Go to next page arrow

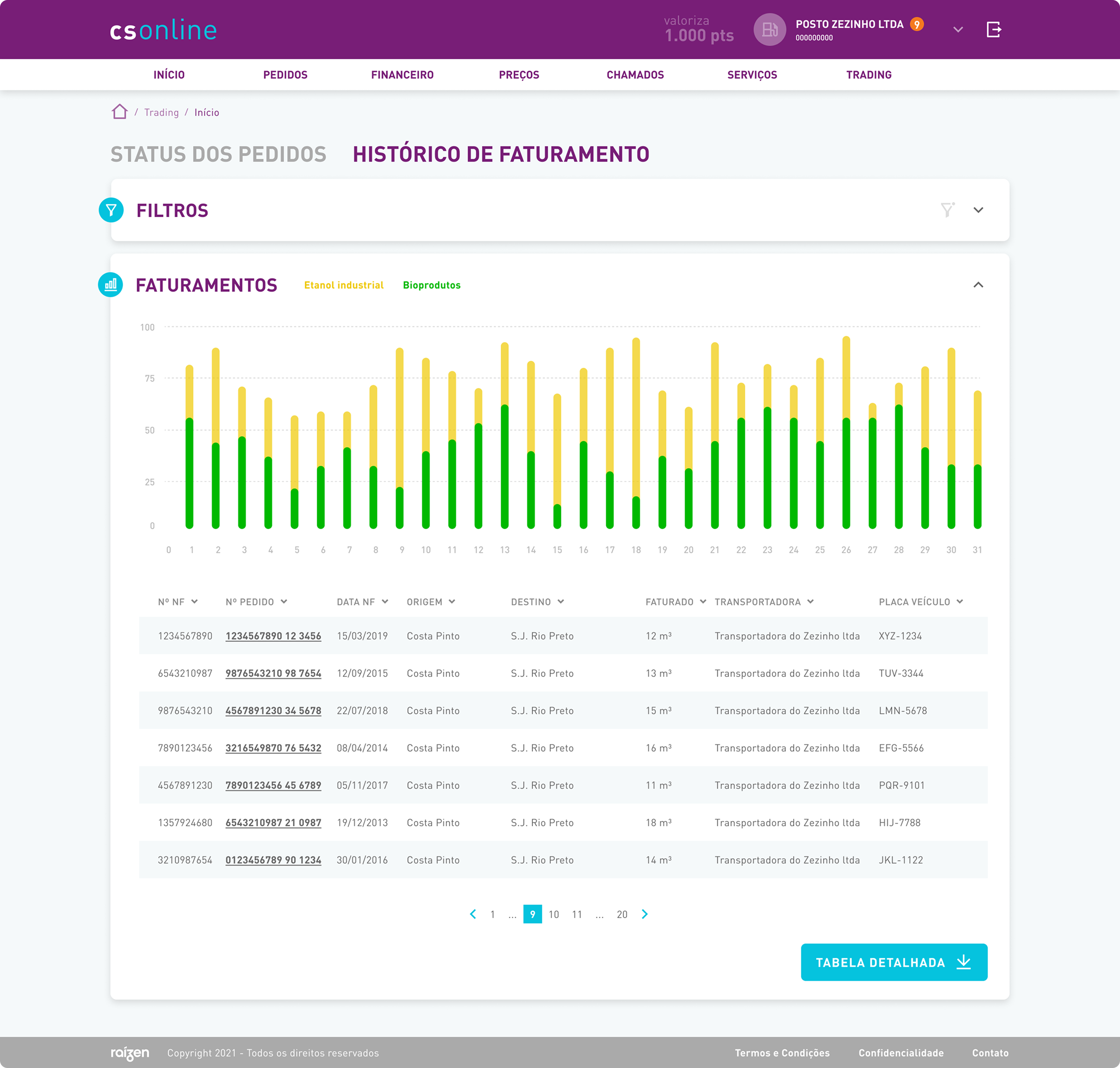pyautogui.click(x=644, y=913)
